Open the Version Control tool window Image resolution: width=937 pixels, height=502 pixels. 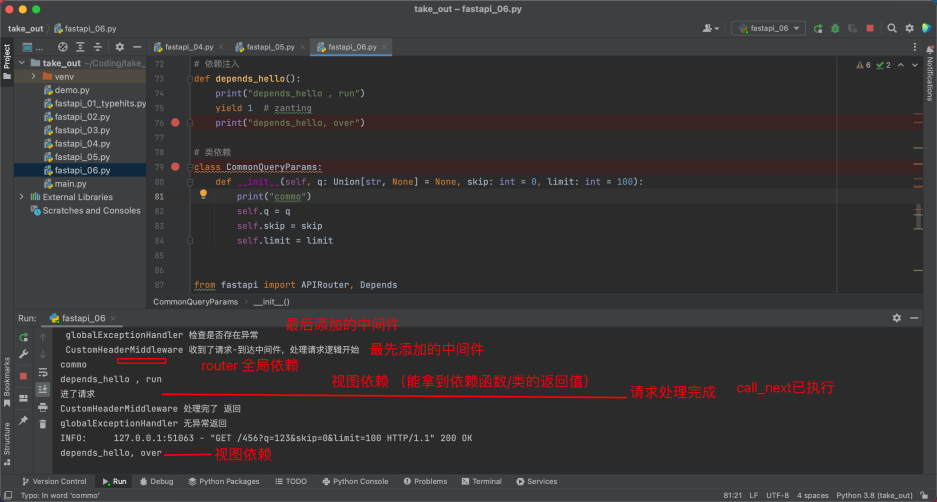54,481
